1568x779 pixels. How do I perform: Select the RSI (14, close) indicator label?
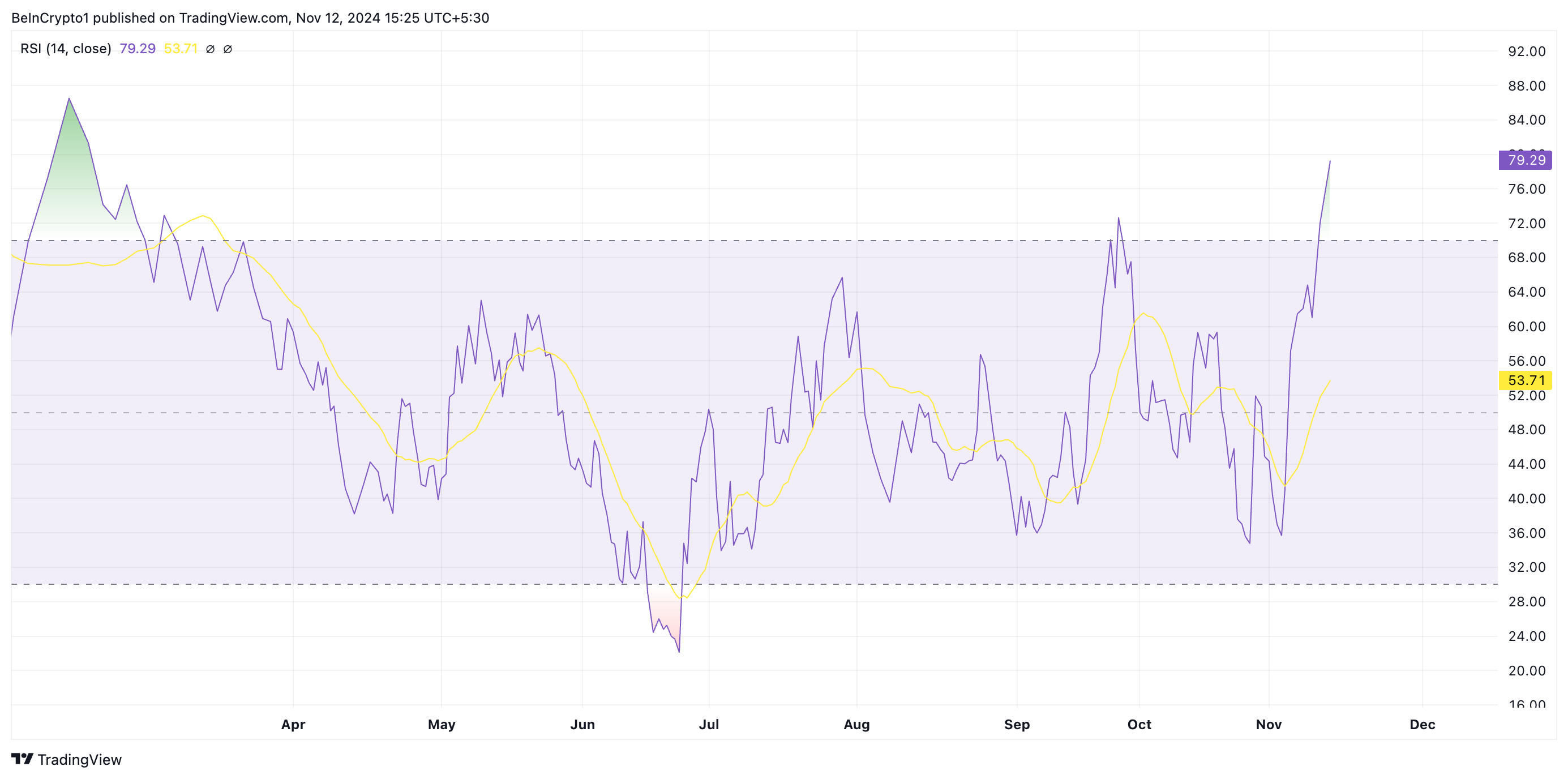66,49
